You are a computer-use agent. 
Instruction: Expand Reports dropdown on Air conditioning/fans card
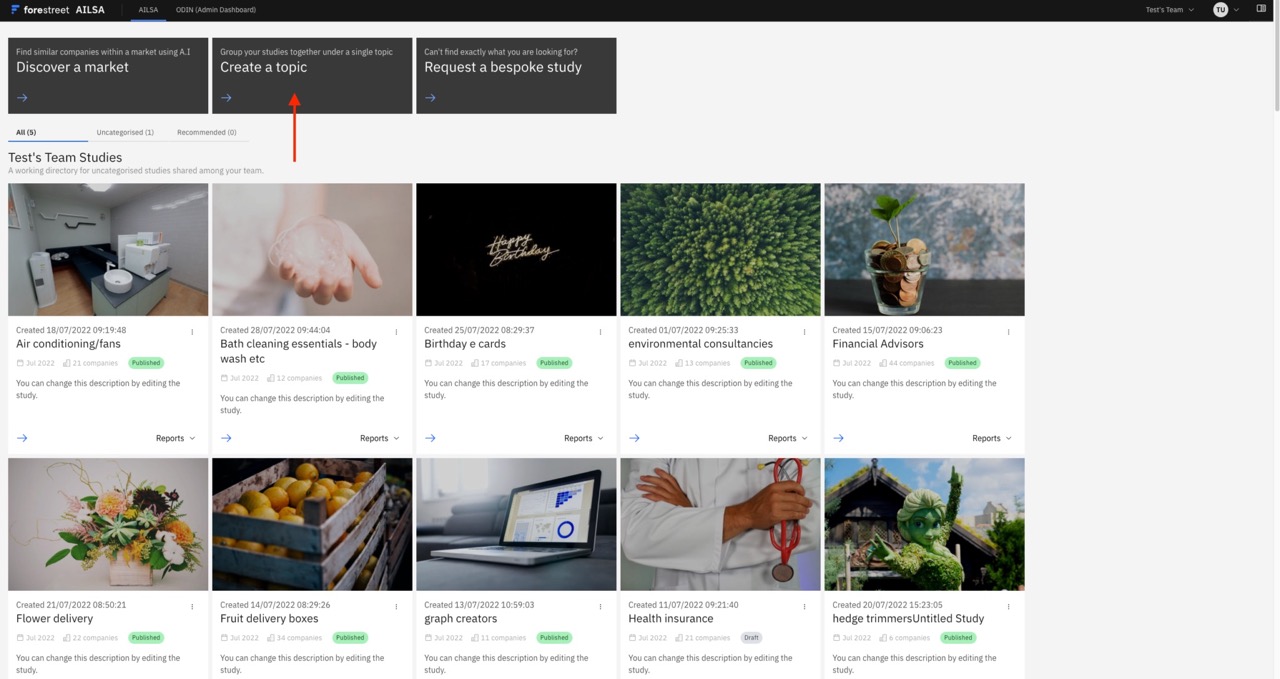click(x=176, y=438)
